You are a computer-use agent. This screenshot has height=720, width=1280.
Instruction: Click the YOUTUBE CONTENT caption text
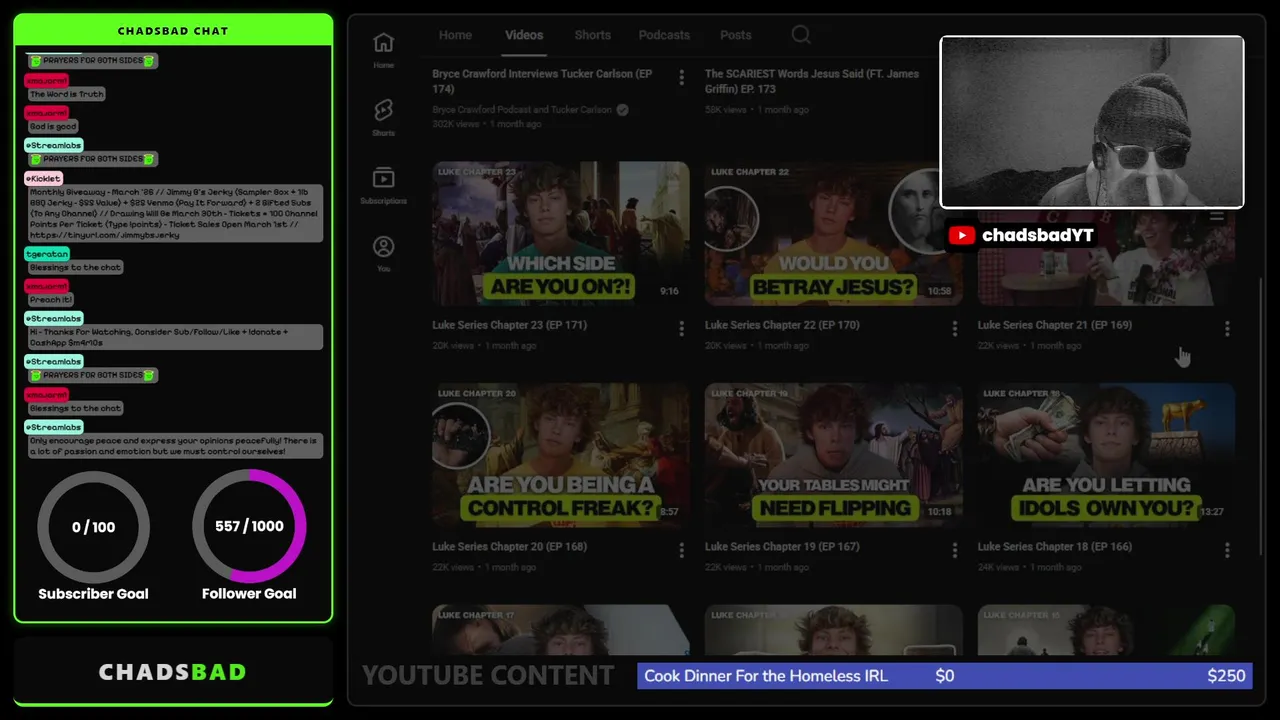pos(487,676)
